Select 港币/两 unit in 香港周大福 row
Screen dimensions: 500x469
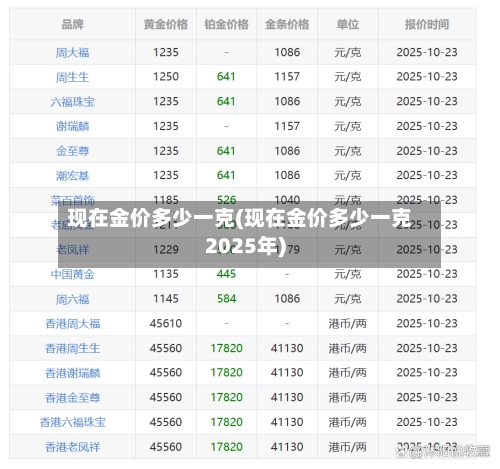point(348,324)
